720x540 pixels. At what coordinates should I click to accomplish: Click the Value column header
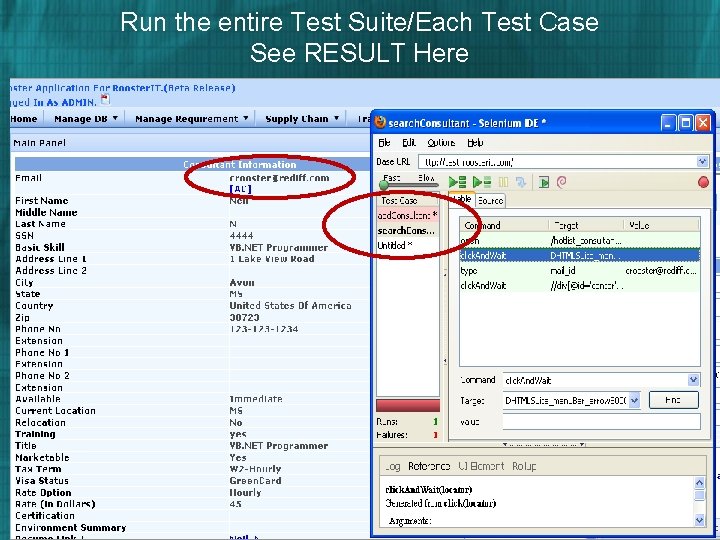[661, 225]
